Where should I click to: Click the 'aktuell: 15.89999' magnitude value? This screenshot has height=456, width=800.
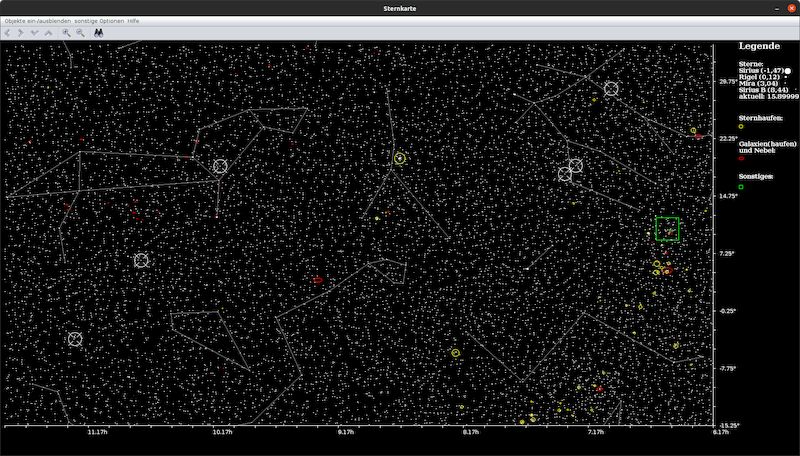[x=769, y=96]
